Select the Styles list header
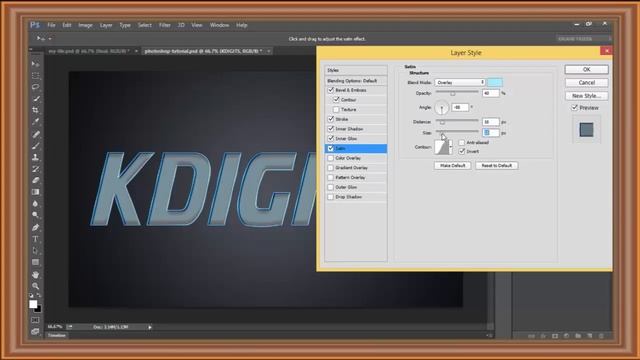This screenshot has width=640, height=360. point(356,70)
